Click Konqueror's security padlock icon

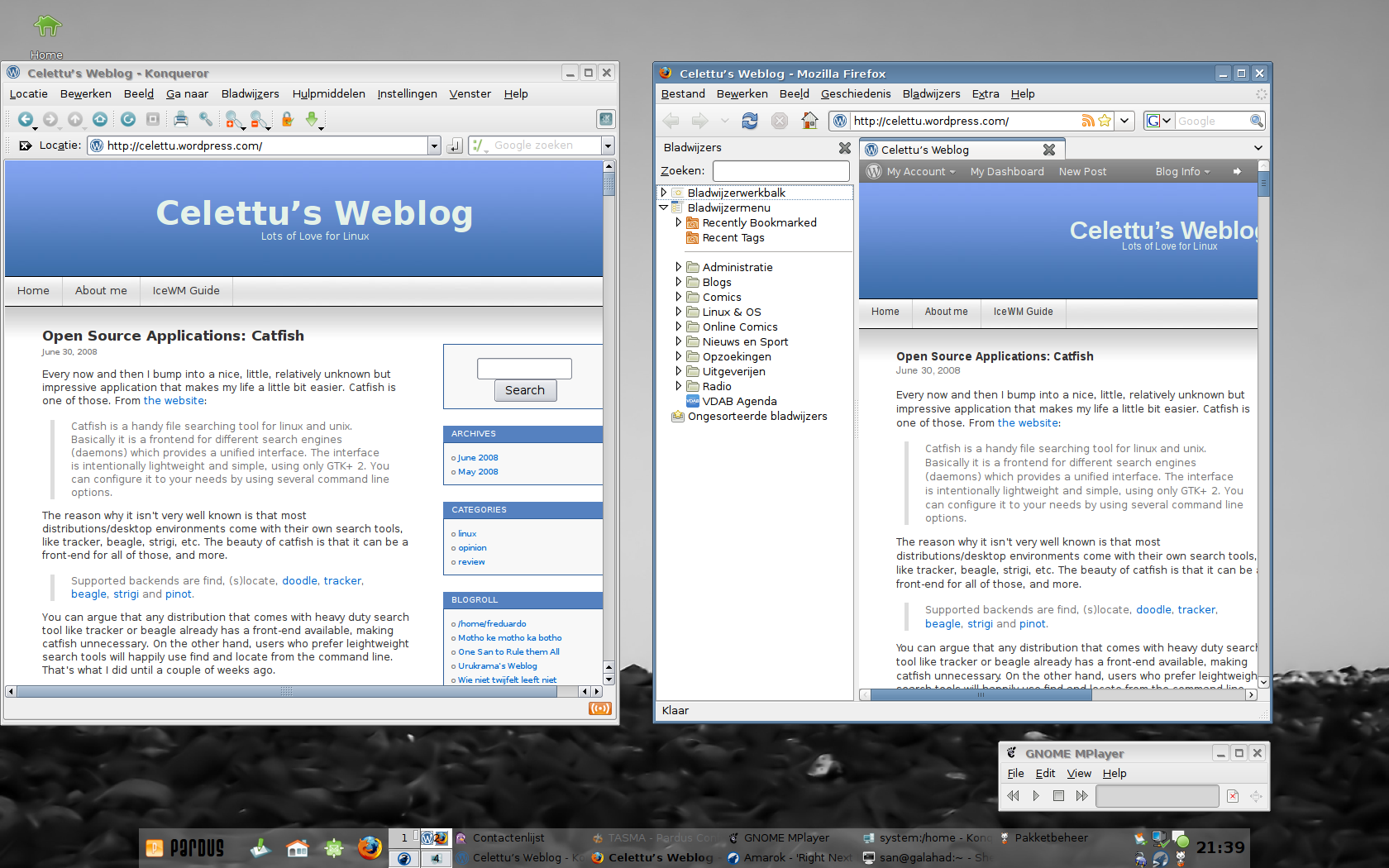[287, 120]
